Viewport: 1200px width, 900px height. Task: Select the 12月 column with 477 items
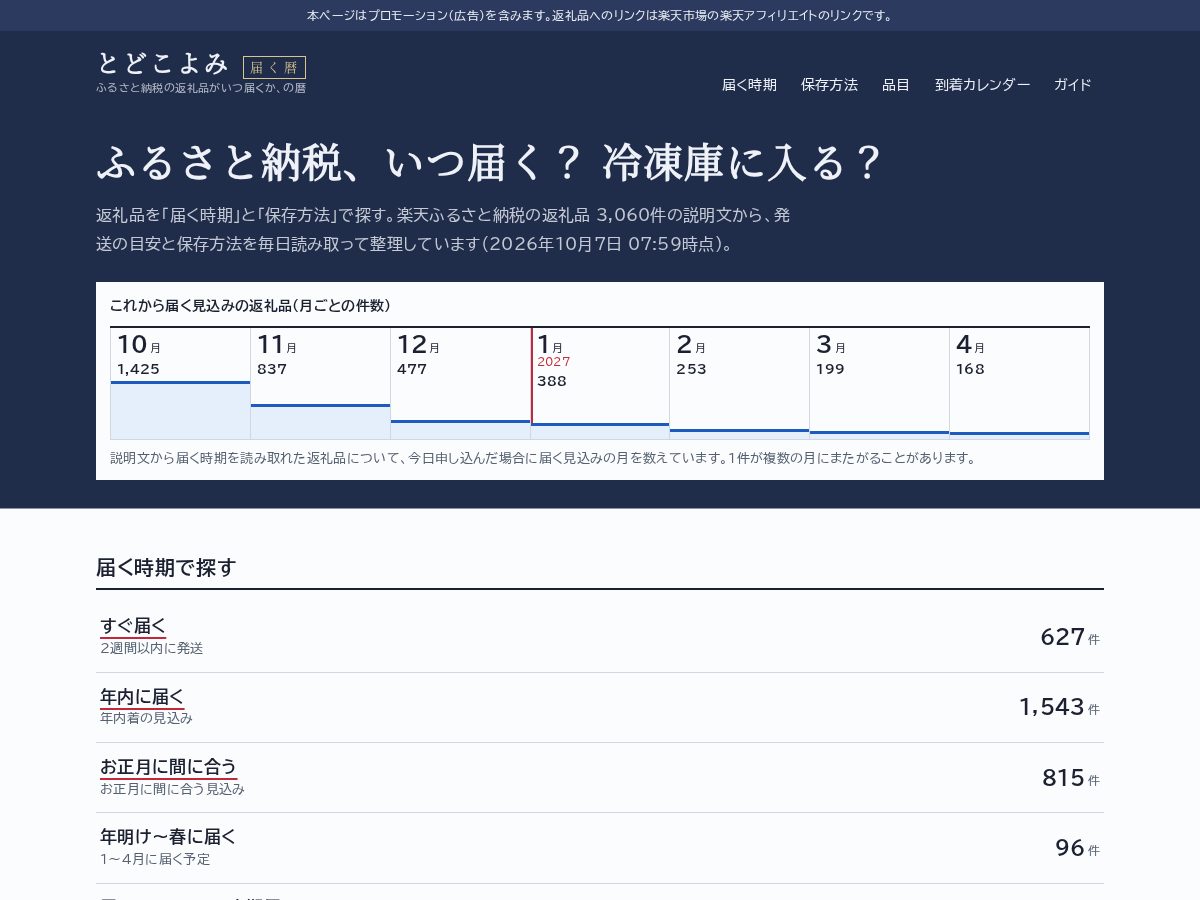pyautogui.click(x=460, y=384)
